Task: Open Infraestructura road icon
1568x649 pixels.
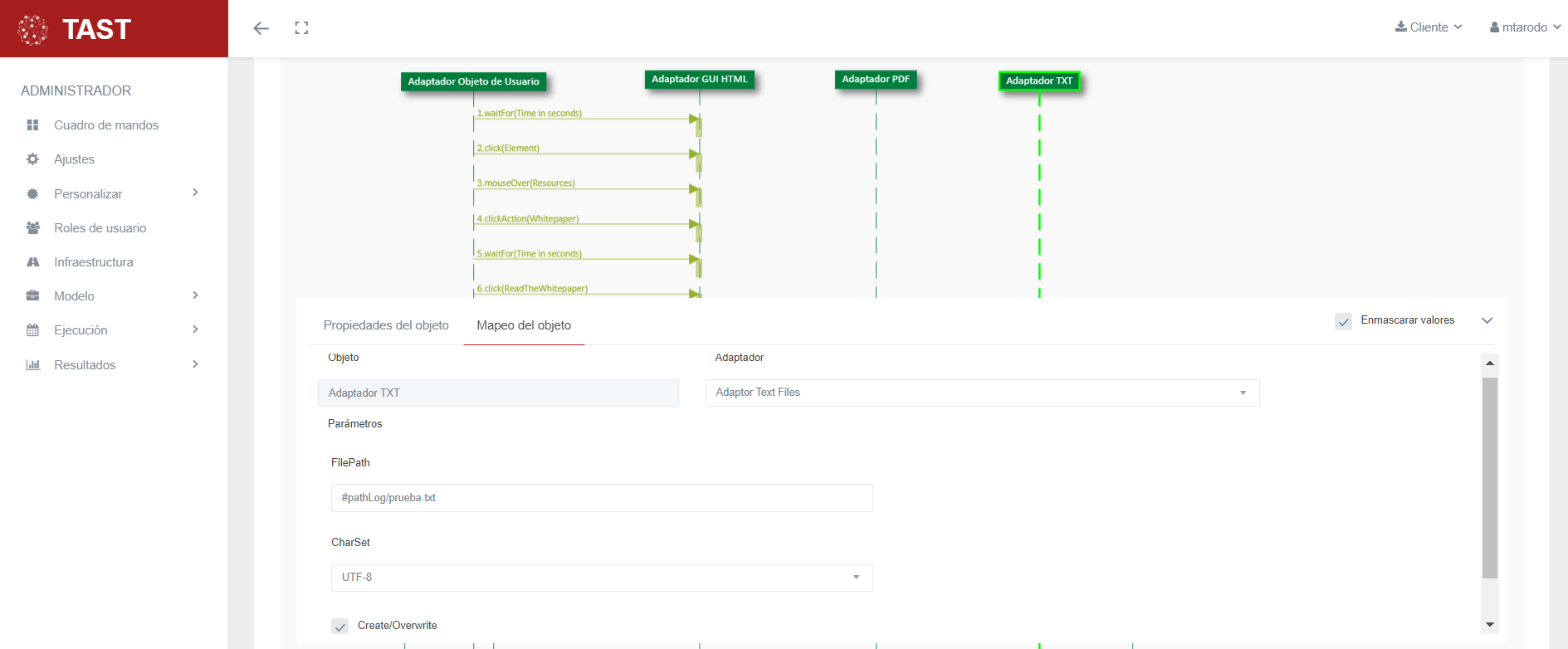Action: click(33, 262)
